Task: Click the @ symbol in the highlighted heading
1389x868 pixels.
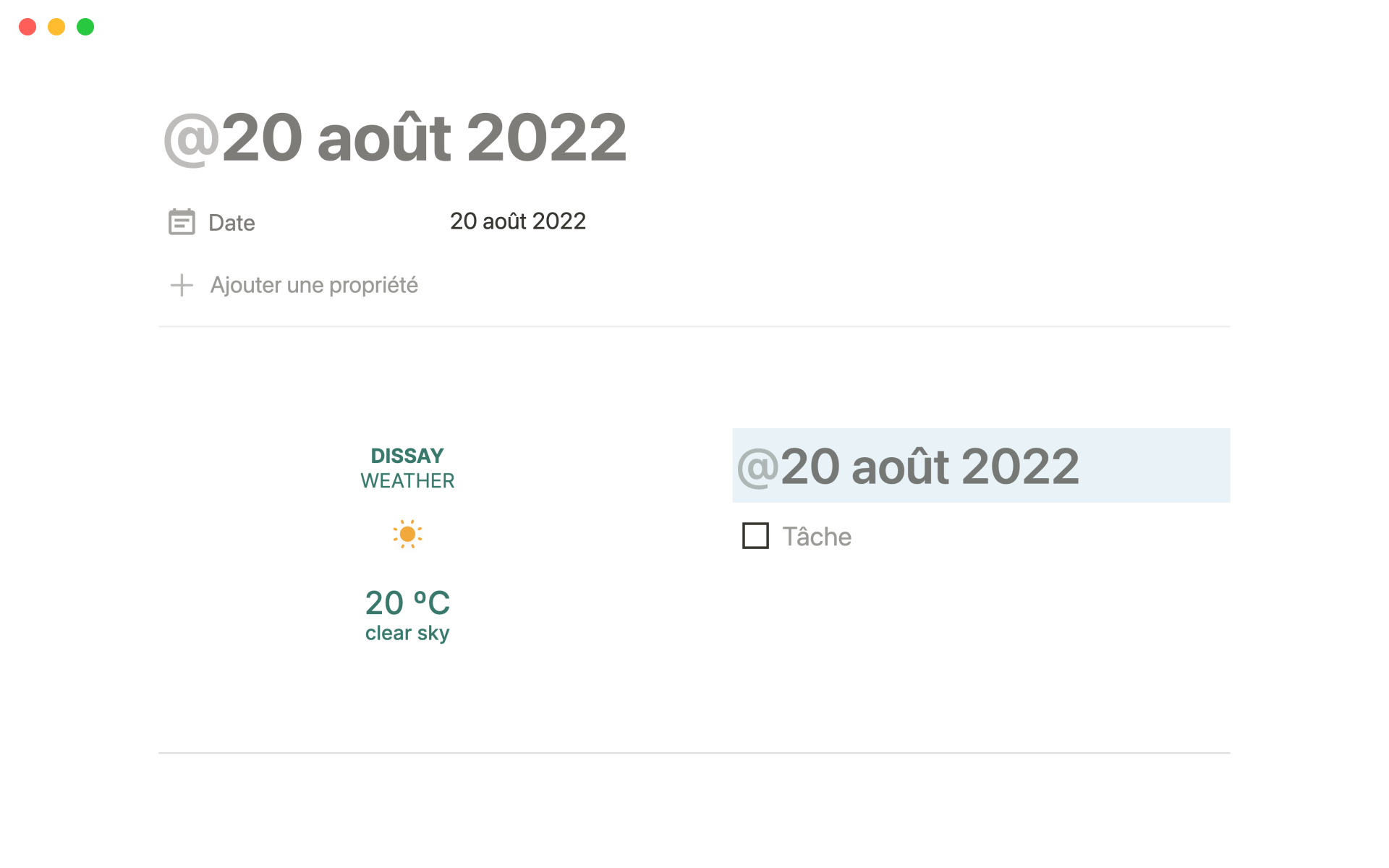Action: click(x=757, y=467)
